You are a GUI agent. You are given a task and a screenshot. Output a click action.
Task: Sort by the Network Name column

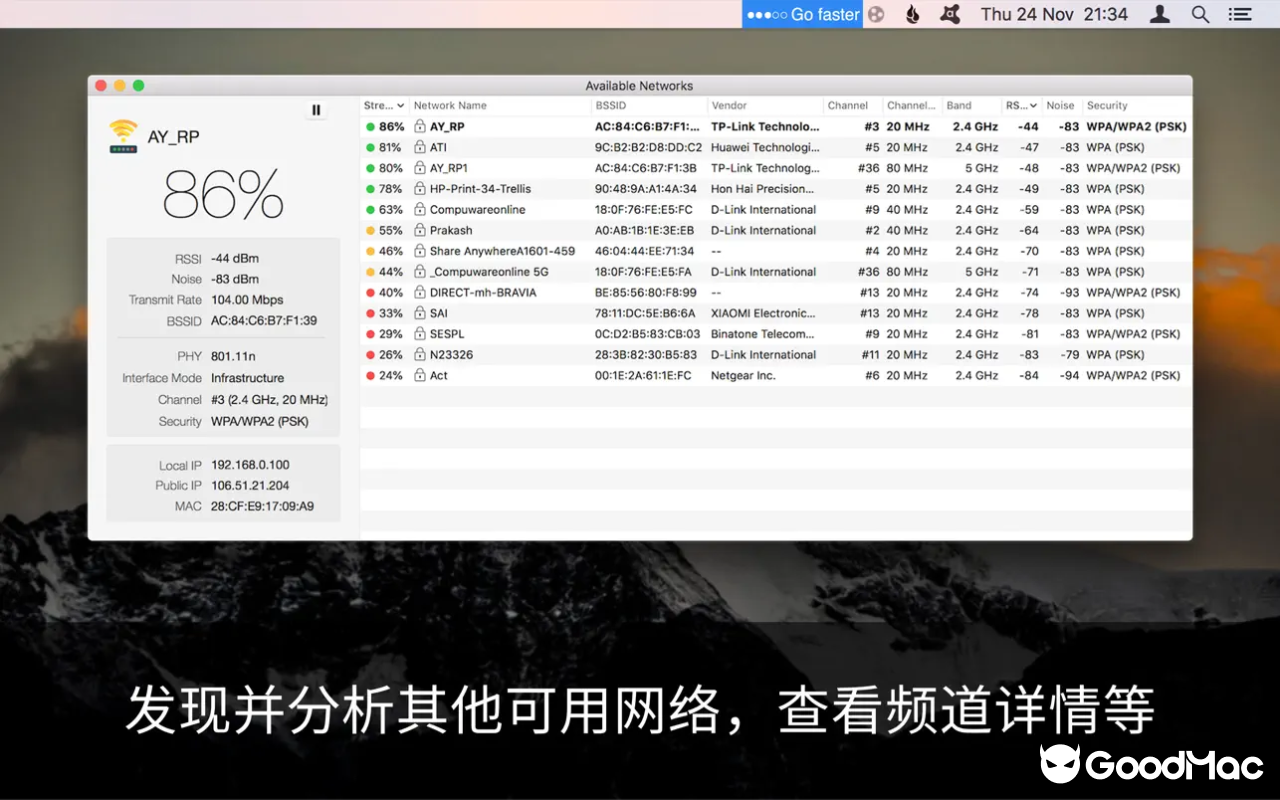tap(499, 105)
